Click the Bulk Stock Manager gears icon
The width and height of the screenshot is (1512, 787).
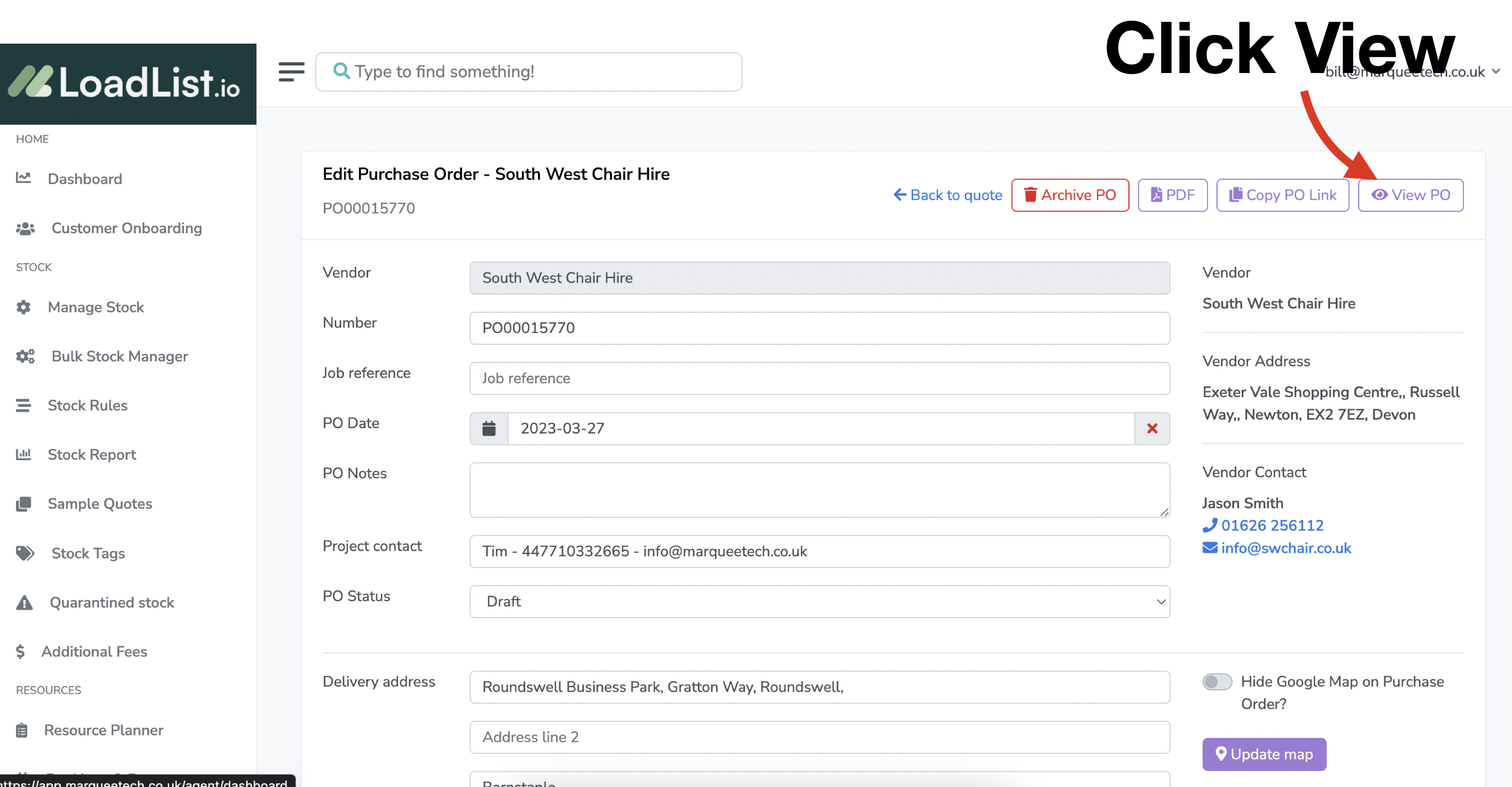point(25,356)
